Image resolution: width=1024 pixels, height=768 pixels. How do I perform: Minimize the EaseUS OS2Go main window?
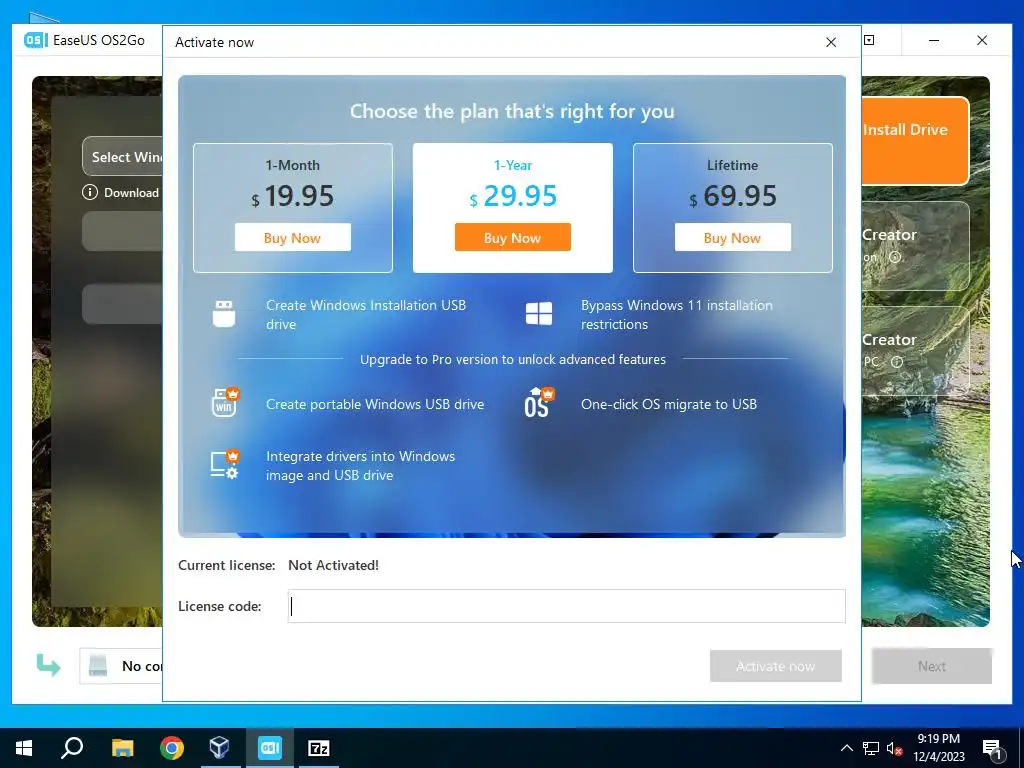point(934,40)
